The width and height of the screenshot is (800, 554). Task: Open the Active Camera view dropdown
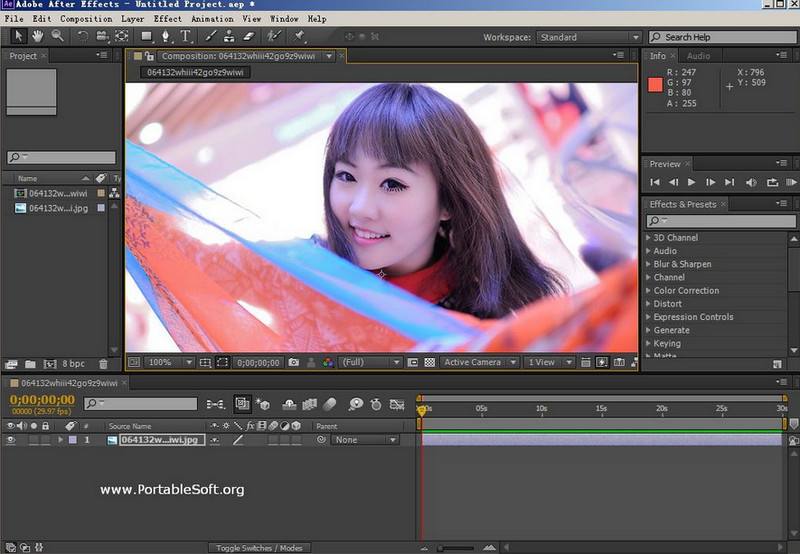pos(479,362)
